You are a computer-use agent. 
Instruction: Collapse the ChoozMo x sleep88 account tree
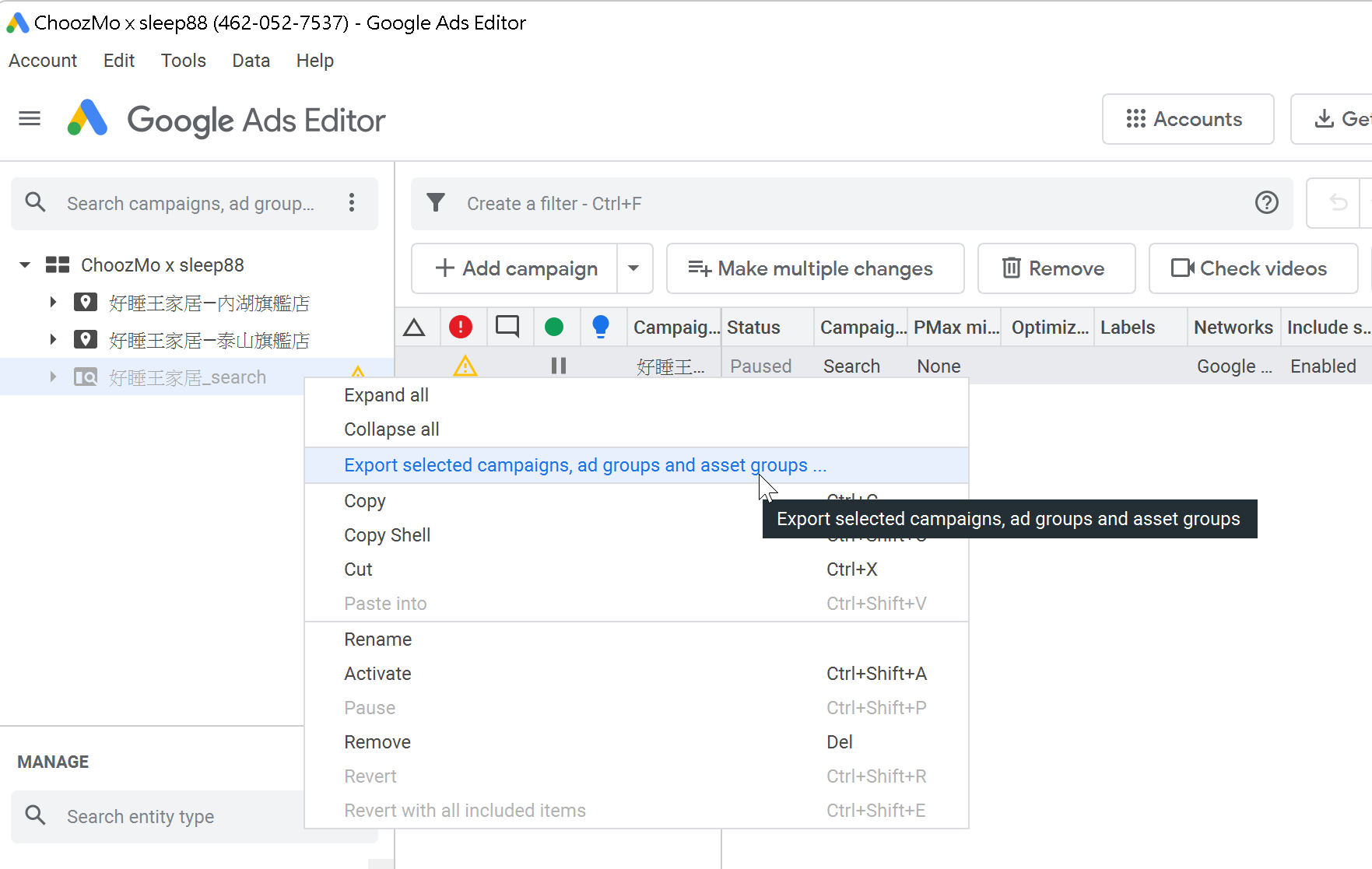click(25, 265)
